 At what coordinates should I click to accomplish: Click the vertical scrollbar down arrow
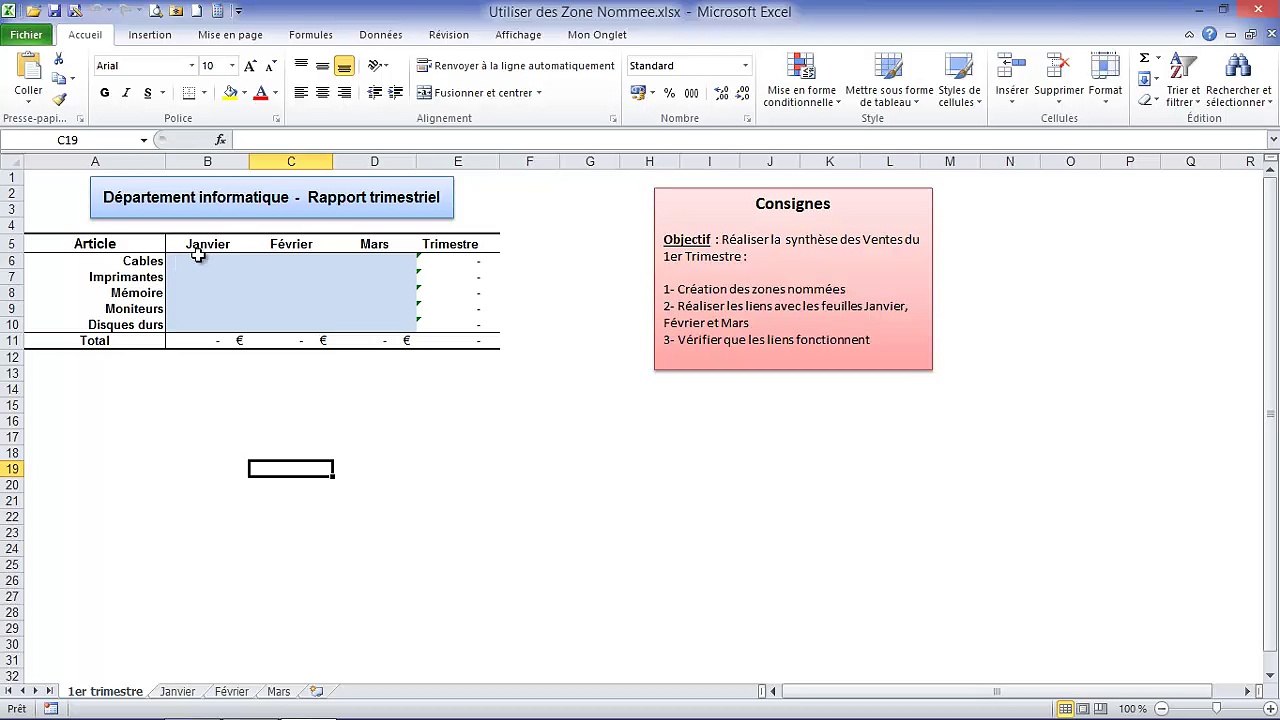pos(1271,676)
